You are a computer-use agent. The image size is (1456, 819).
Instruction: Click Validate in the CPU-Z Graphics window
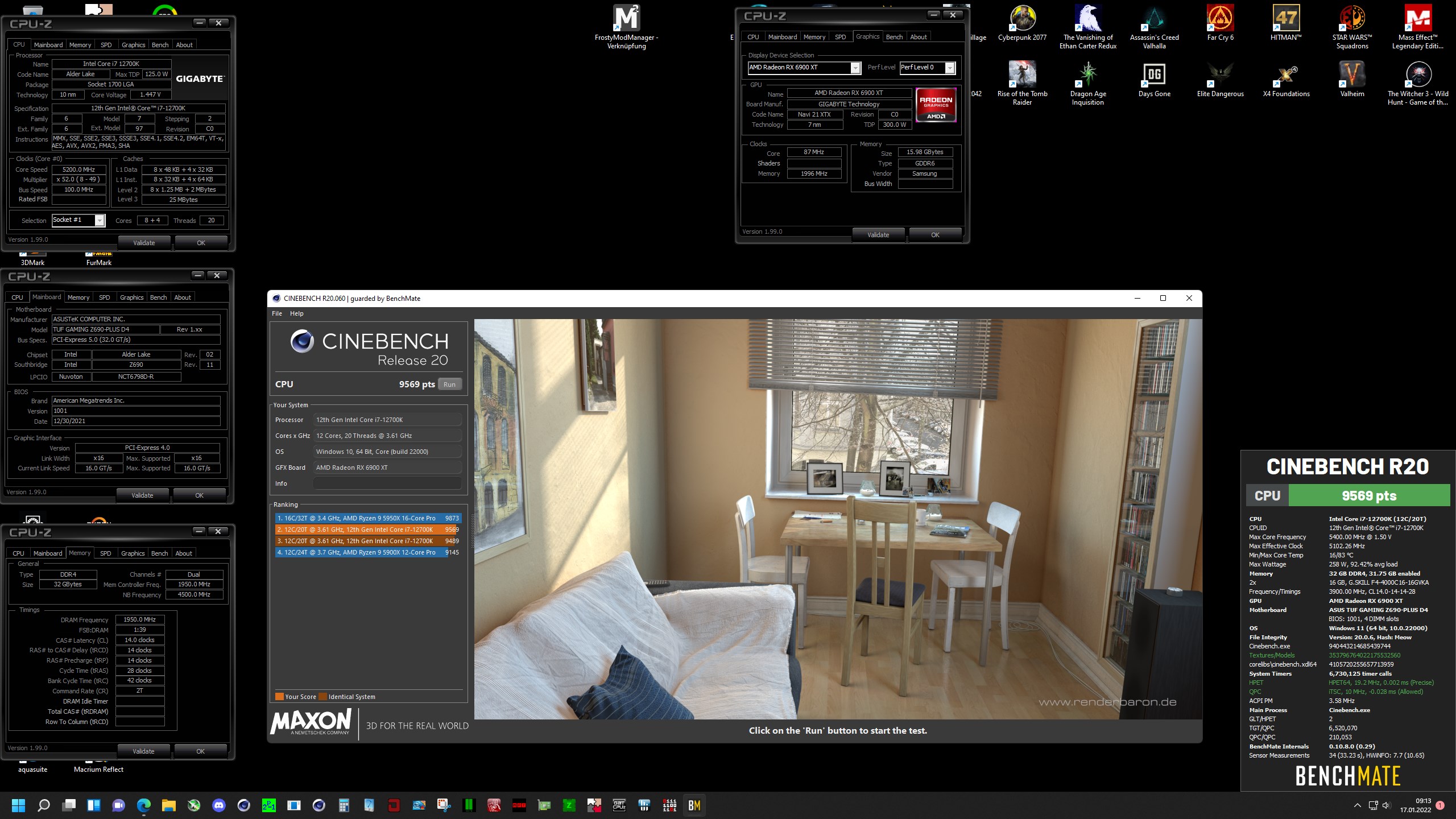[878, 235]
